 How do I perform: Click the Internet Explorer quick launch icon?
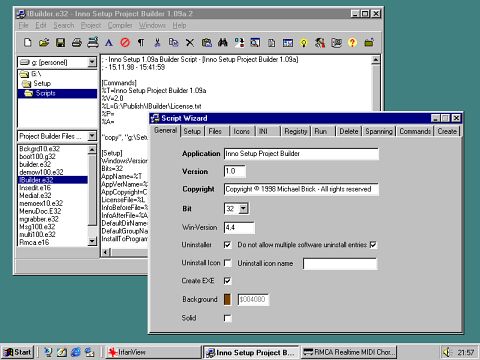point(76,352)
